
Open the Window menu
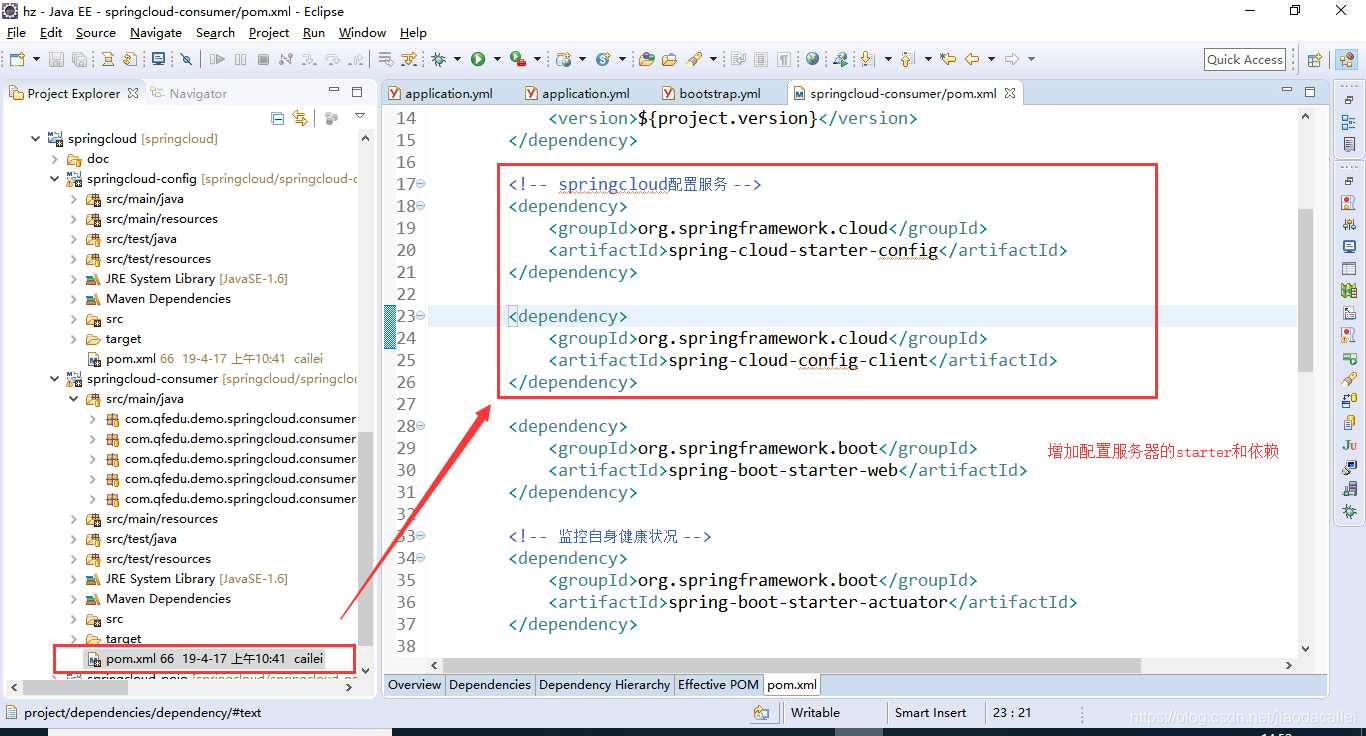coord(362,33)
